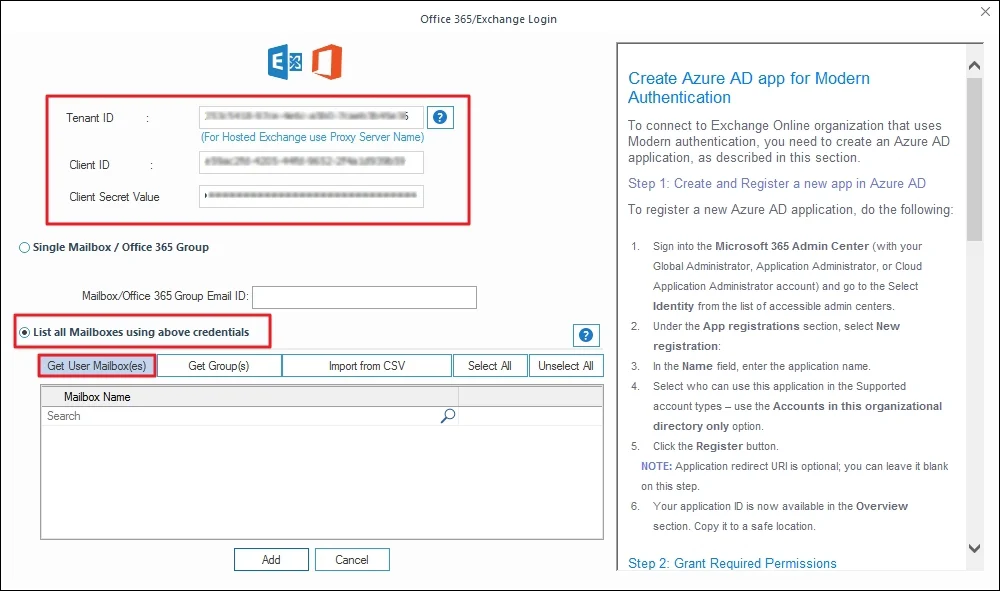Click the 'Tenant ID' label
This screenshot has height=591, width=1000.
pyautogui.click(x=90, y=118)
